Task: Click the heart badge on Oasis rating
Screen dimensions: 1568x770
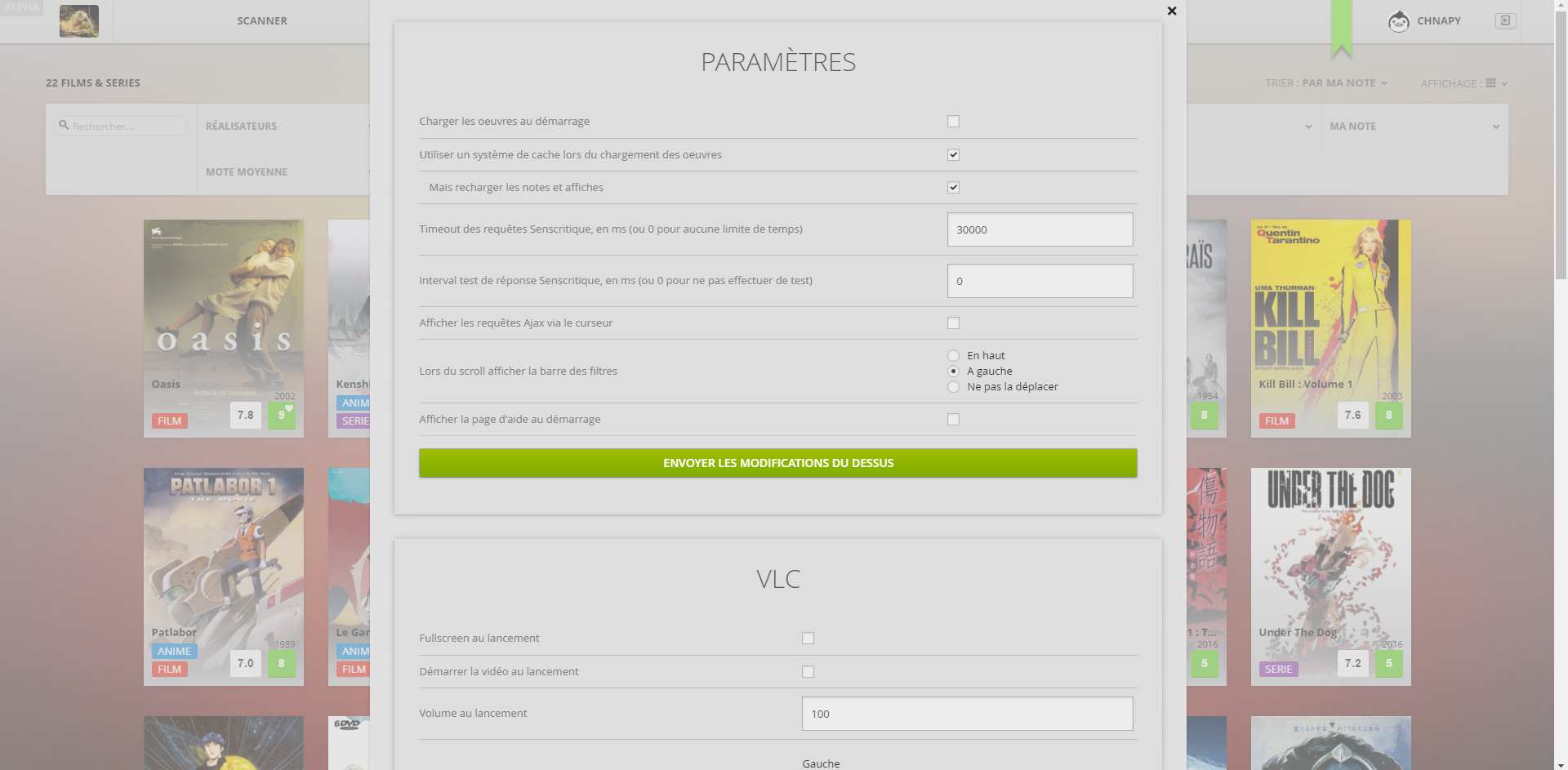Action: click(x=288, y=408)
